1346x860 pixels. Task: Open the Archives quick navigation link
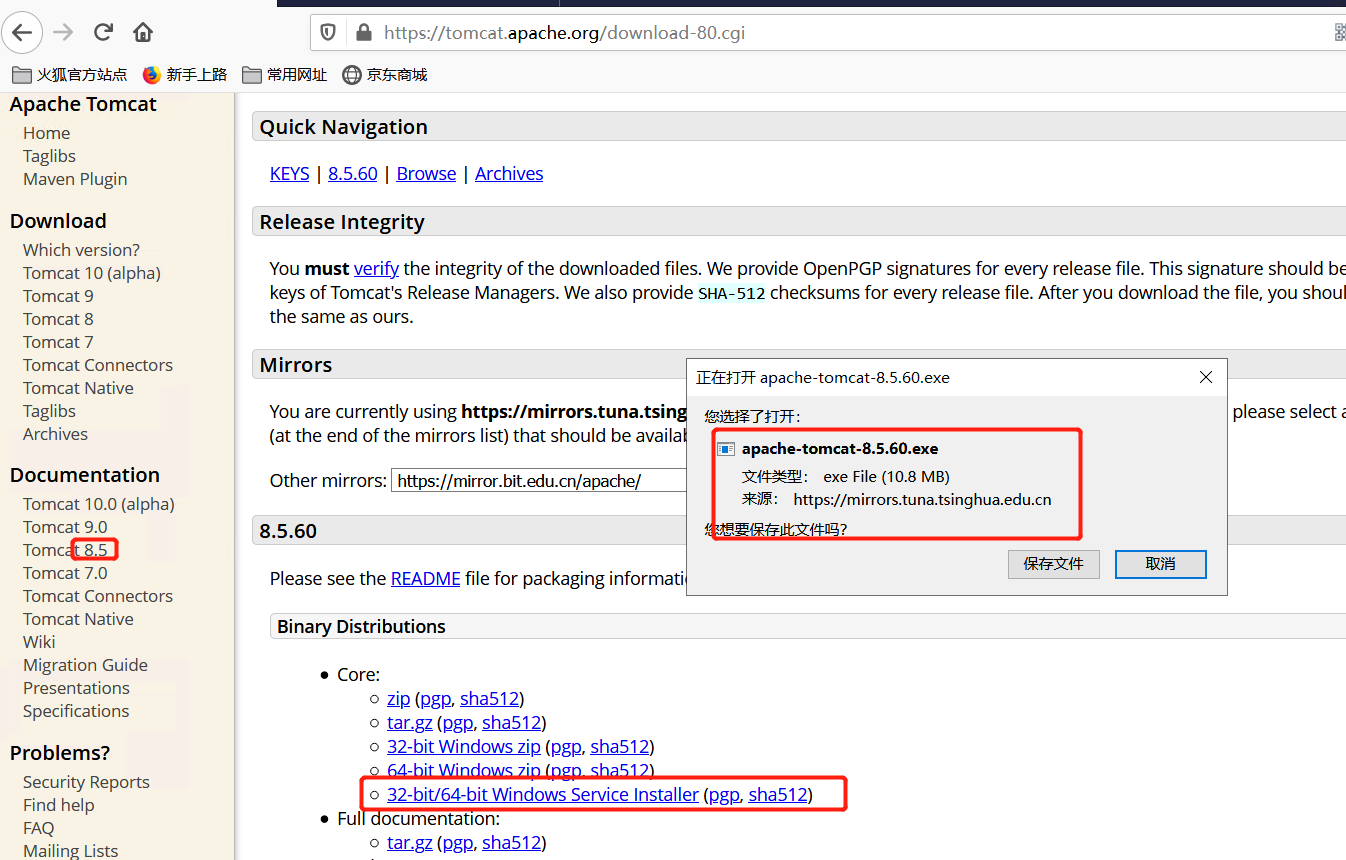click(509, 174)
